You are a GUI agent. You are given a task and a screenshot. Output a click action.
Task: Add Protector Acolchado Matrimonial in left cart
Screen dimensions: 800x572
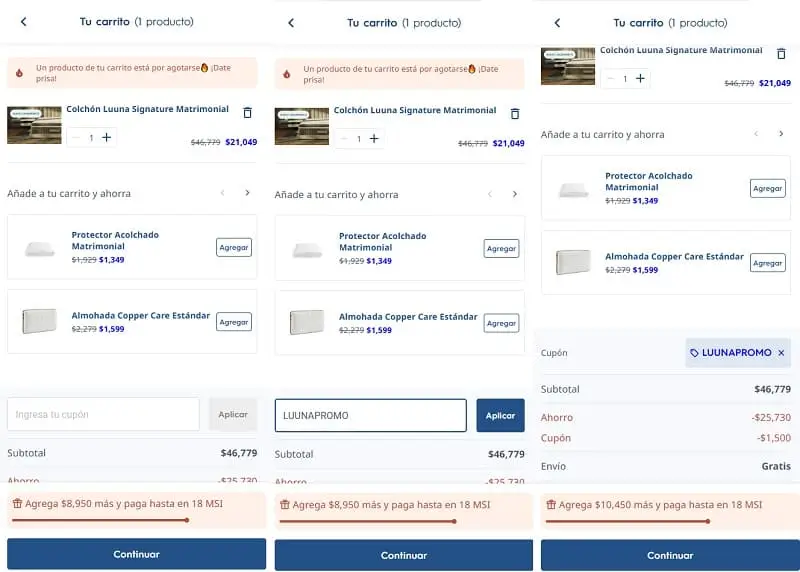[234, 247]
